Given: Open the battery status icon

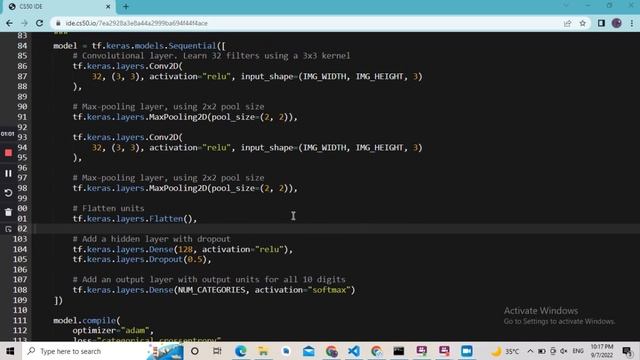Looking at the screenshot, I should point(542,351).
